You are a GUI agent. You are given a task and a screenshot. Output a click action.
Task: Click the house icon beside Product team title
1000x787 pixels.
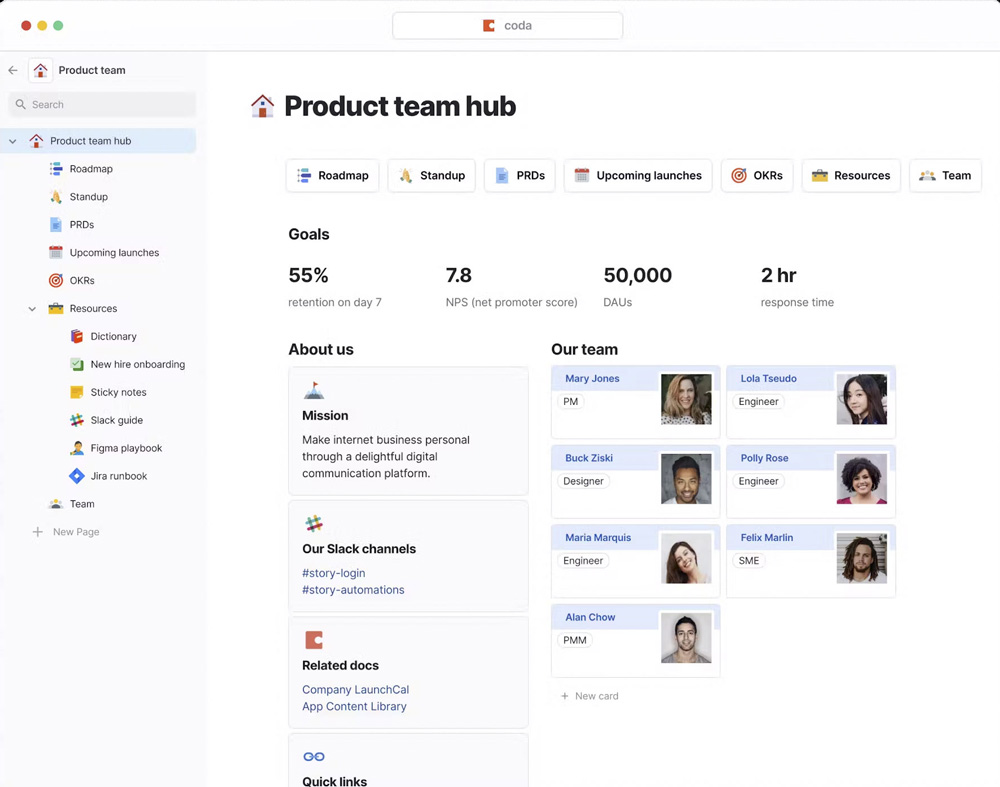coord(40,71)
